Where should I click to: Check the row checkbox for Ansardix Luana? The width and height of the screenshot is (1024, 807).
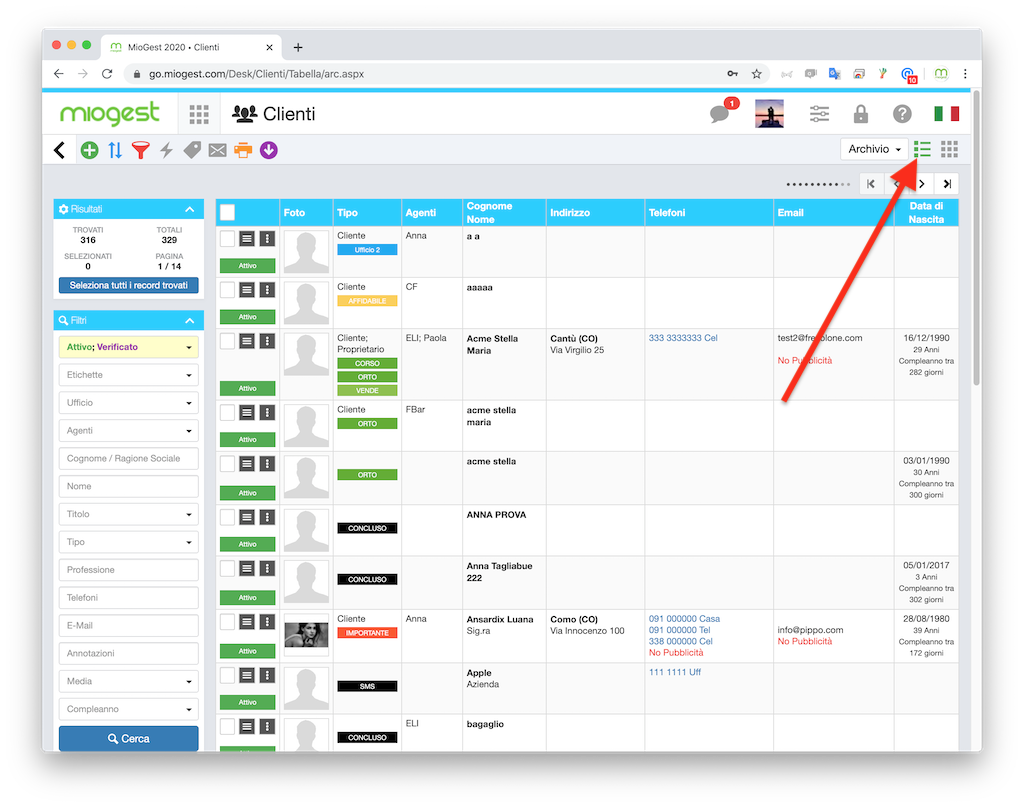tap(227, 622)
